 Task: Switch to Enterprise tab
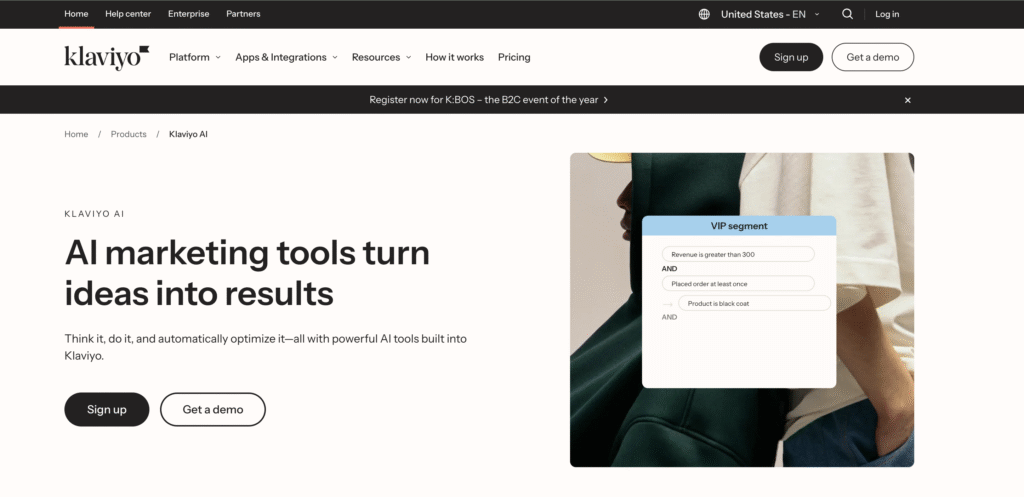coord(189,14)
